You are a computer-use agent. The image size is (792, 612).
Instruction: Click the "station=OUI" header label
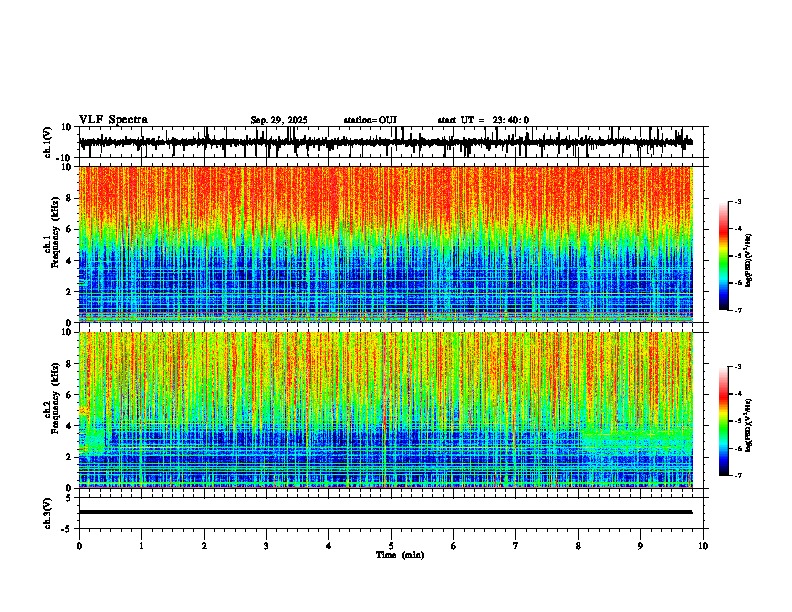click(370, 120)
